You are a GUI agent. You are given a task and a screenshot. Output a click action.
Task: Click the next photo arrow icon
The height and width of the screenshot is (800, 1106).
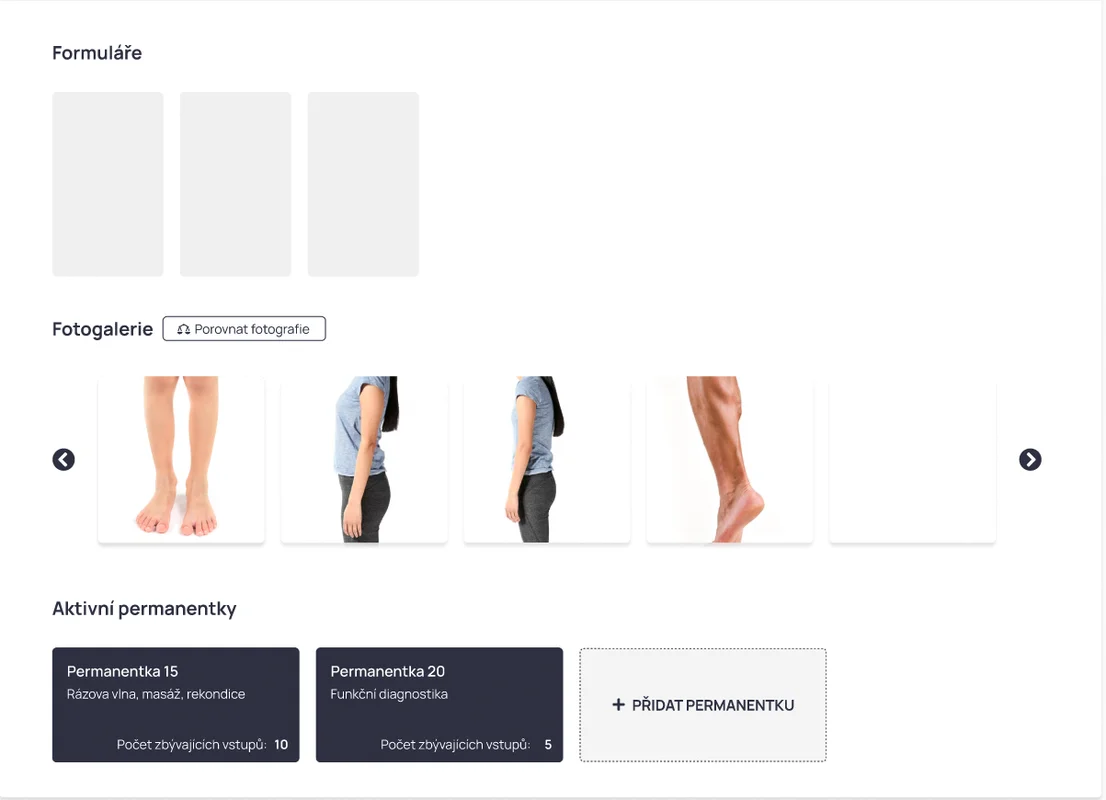1030,459
